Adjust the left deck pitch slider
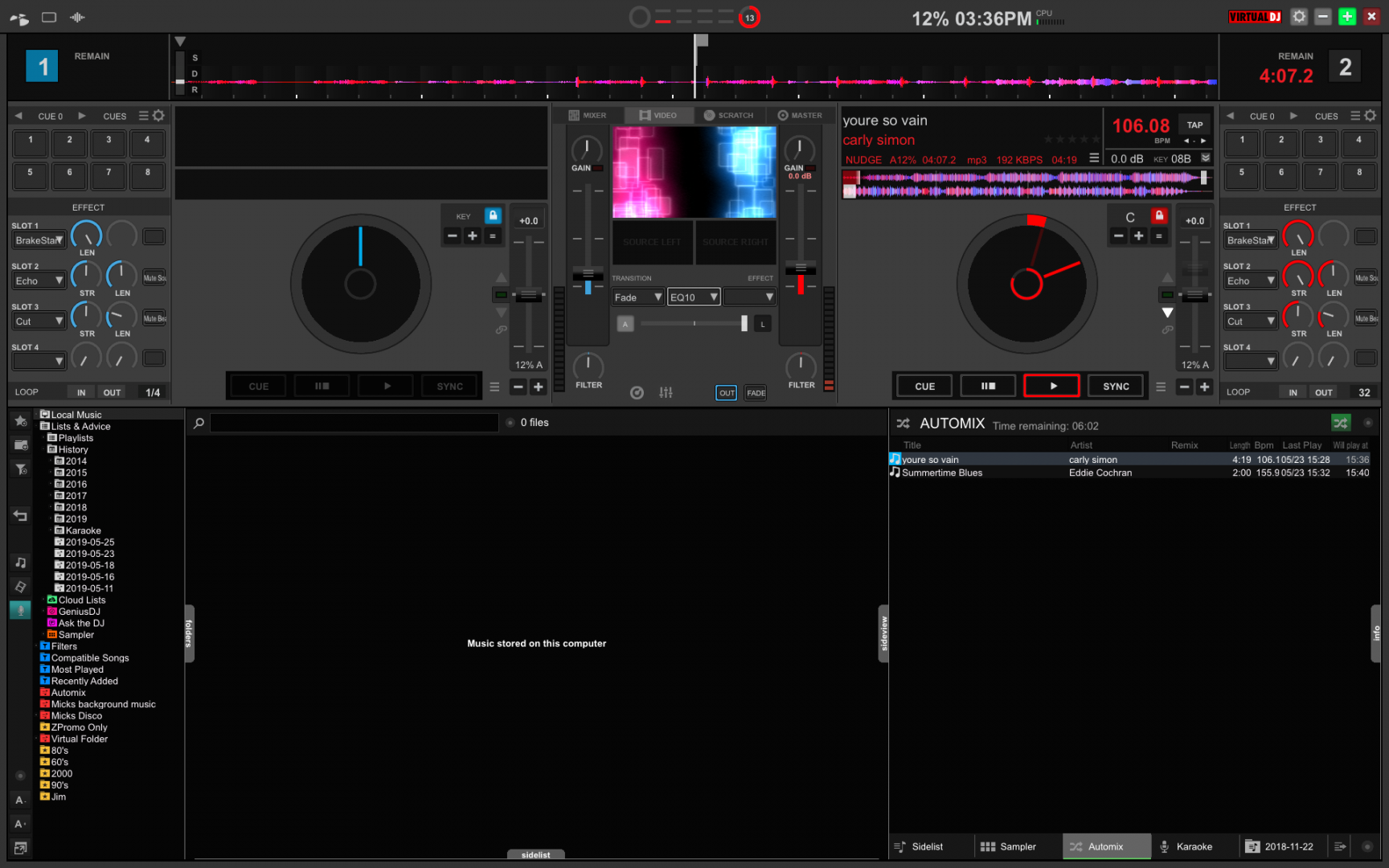The width and height of the screenshot is (1389, 868). pos(528,297)
